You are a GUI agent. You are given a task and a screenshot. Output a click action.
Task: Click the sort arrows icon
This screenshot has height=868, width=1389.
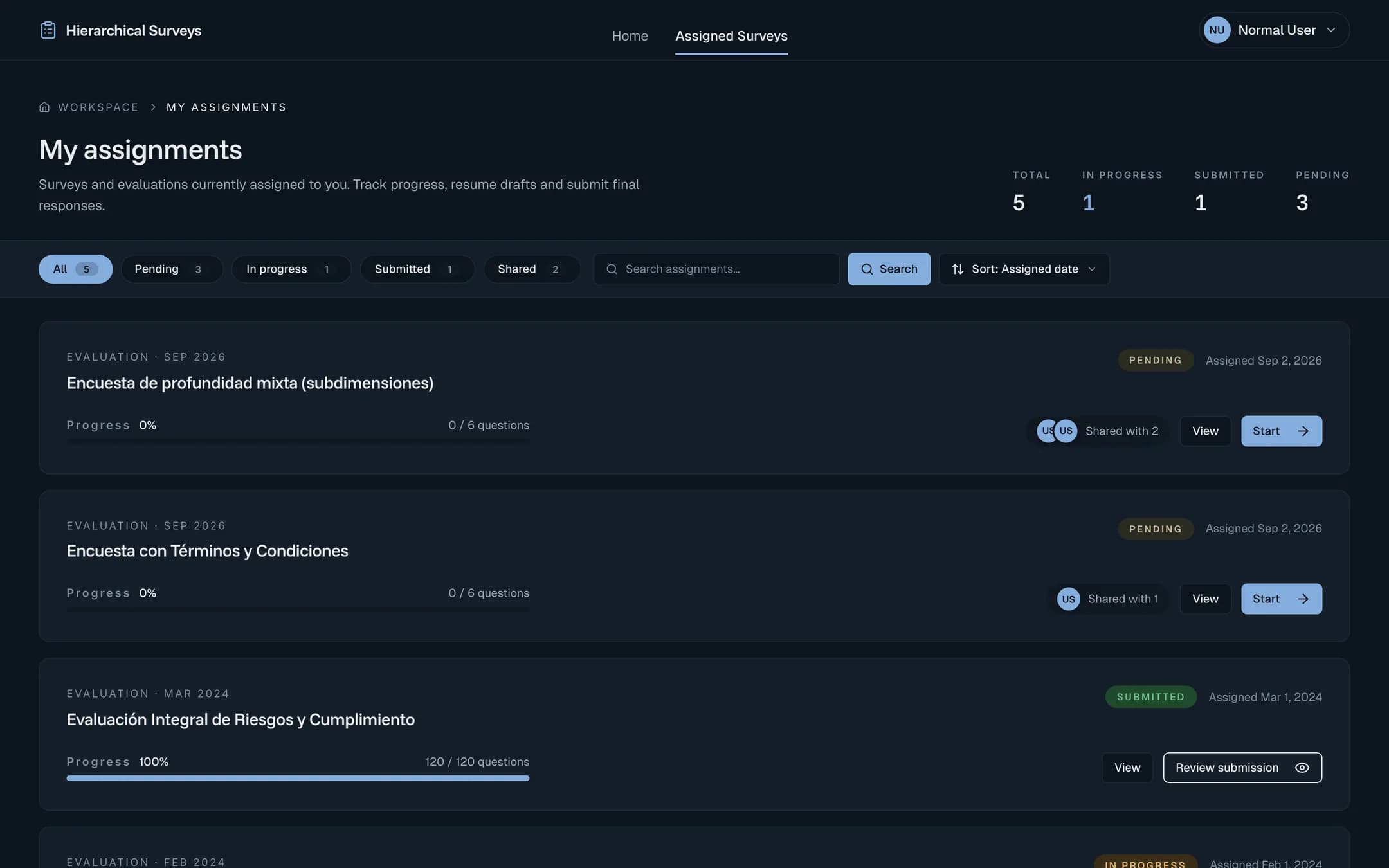pyautogui.click(x=958, y=269)
